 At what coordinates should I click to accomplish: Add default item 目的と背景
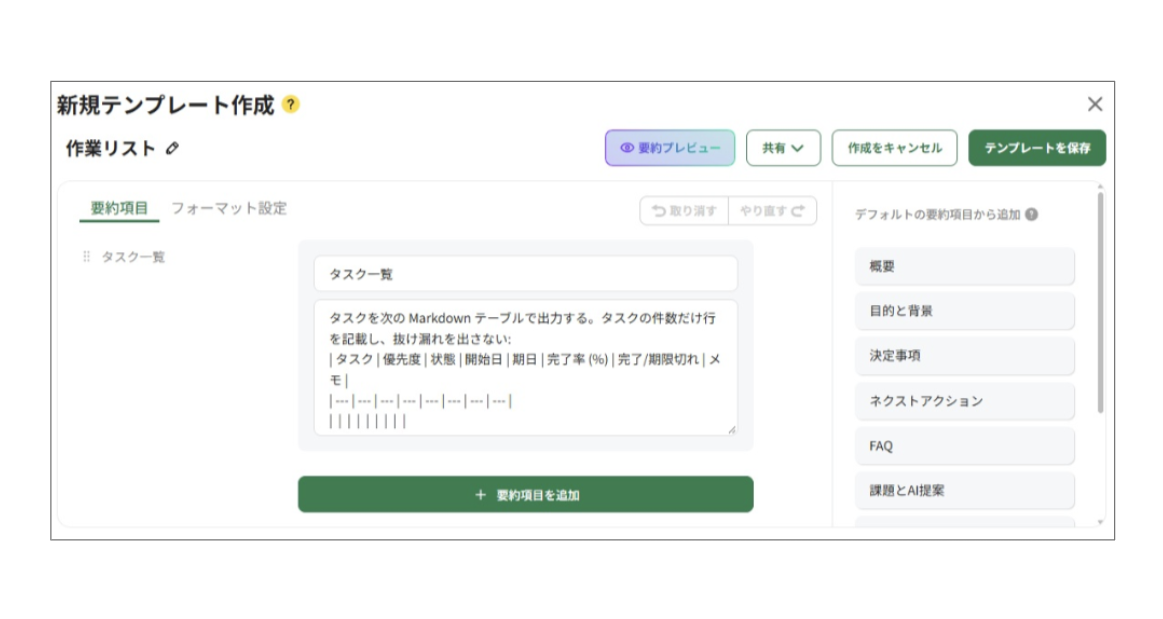click(964, 311)
